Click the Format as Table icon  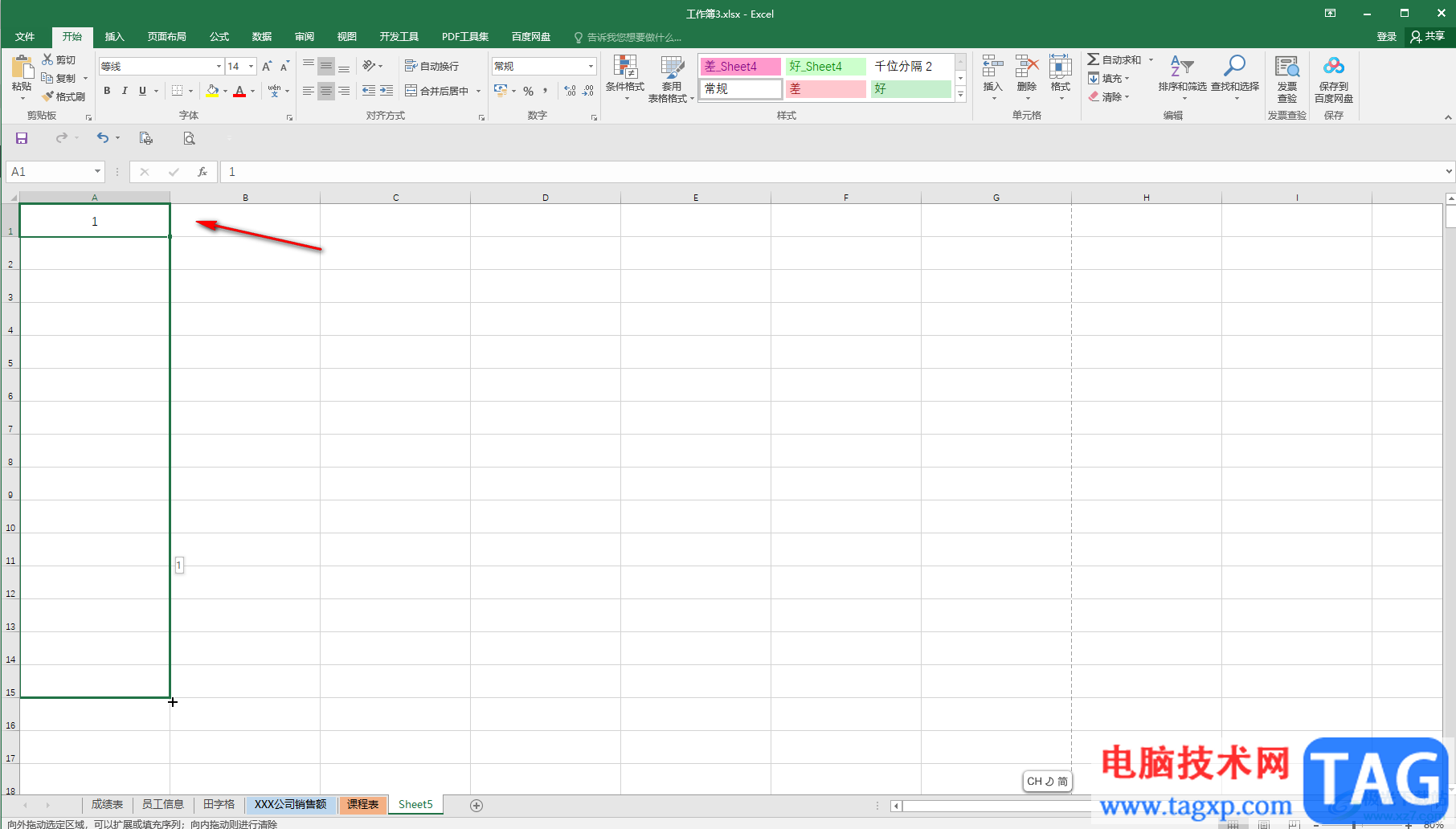tap(672, 67)
